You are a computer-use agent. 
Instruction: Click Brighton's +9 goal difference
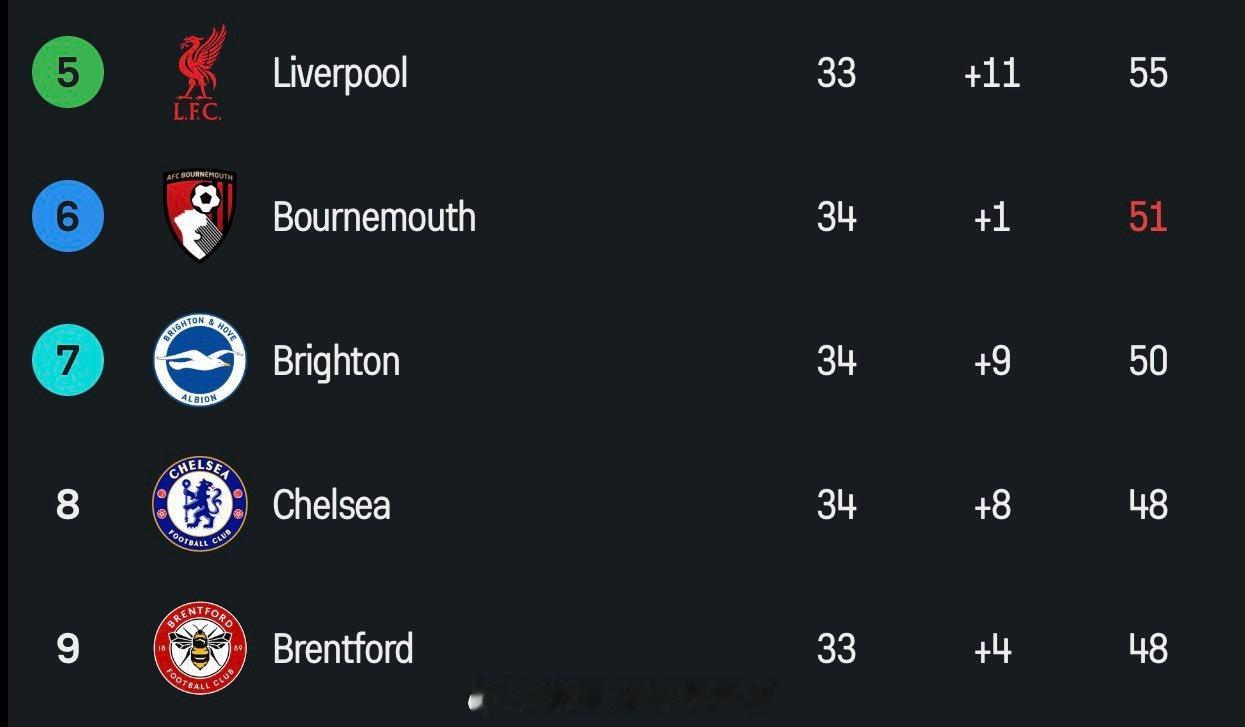[x=992, y=361]
